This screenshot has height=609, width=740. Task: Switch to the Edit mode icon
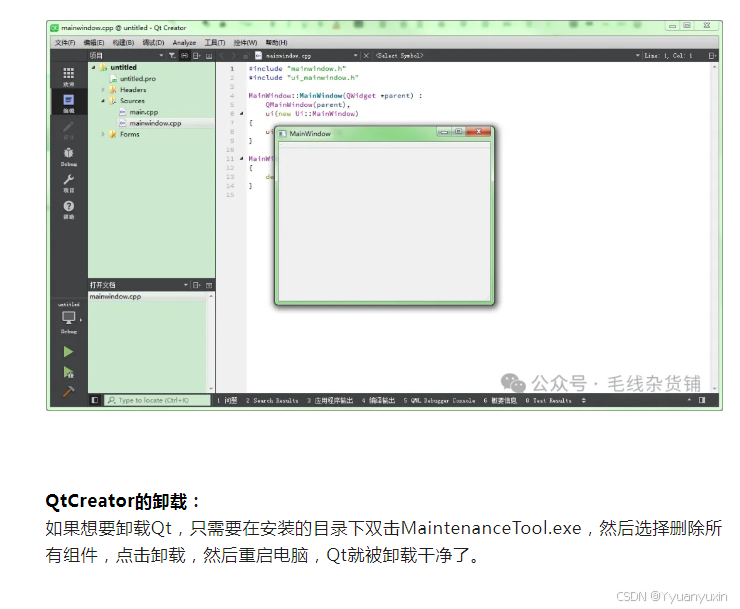(68, 100)
